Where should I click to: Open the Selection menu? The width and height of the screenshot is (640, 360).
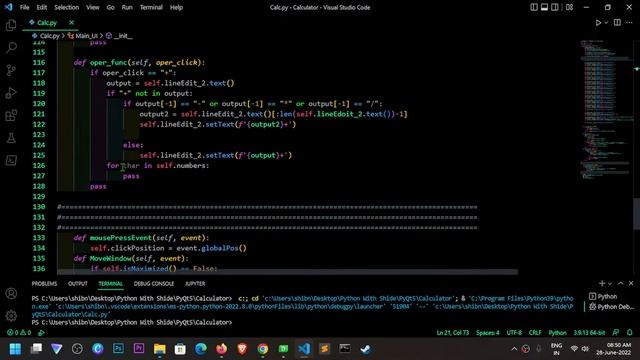pos(67,7)
